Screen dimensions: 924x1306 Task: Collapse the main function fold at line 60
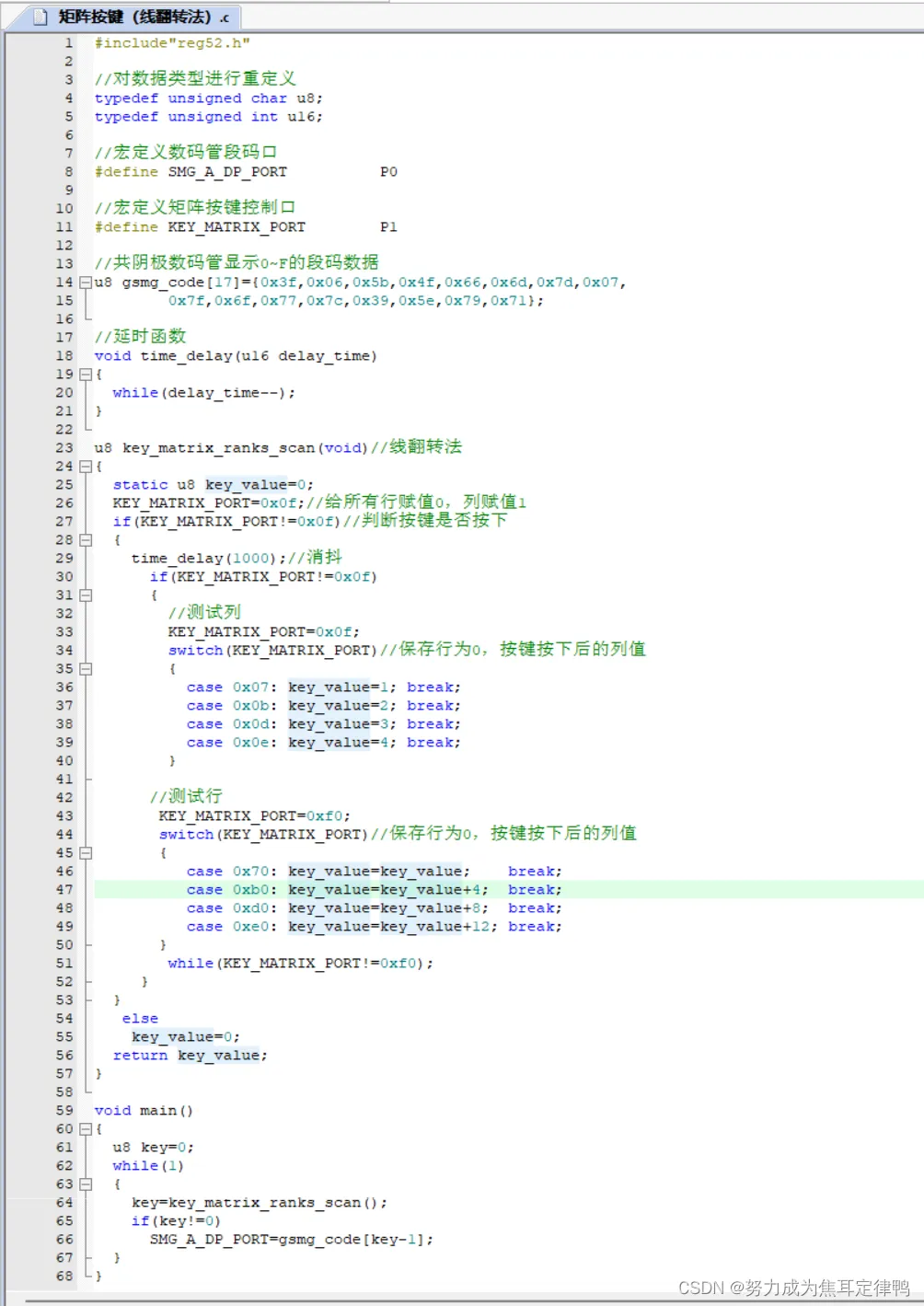pyautogui.click(x=86, y=1129)
